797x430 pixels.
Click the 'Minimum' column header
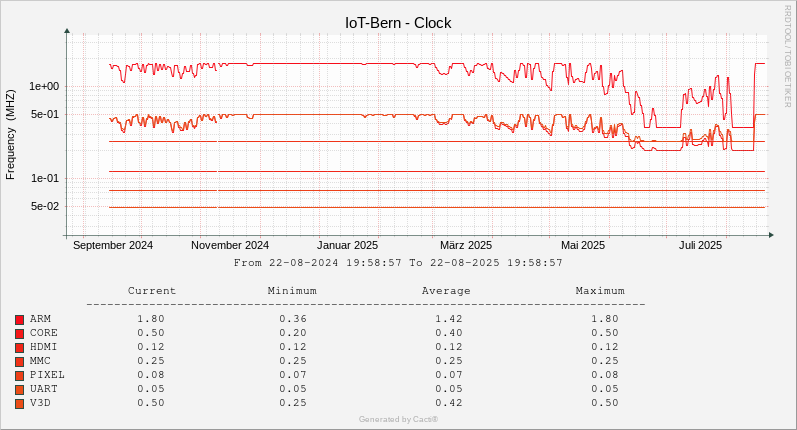pos(292,291)
